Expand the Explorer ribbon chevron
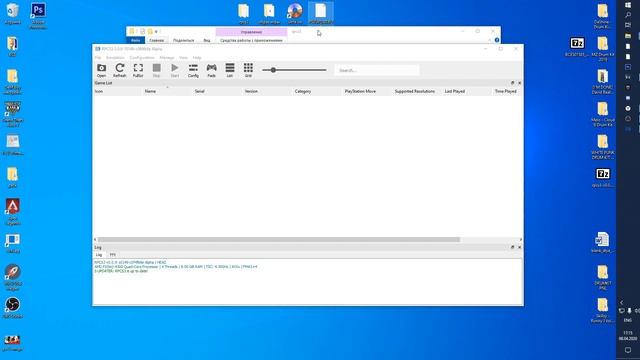 [489, 40]
